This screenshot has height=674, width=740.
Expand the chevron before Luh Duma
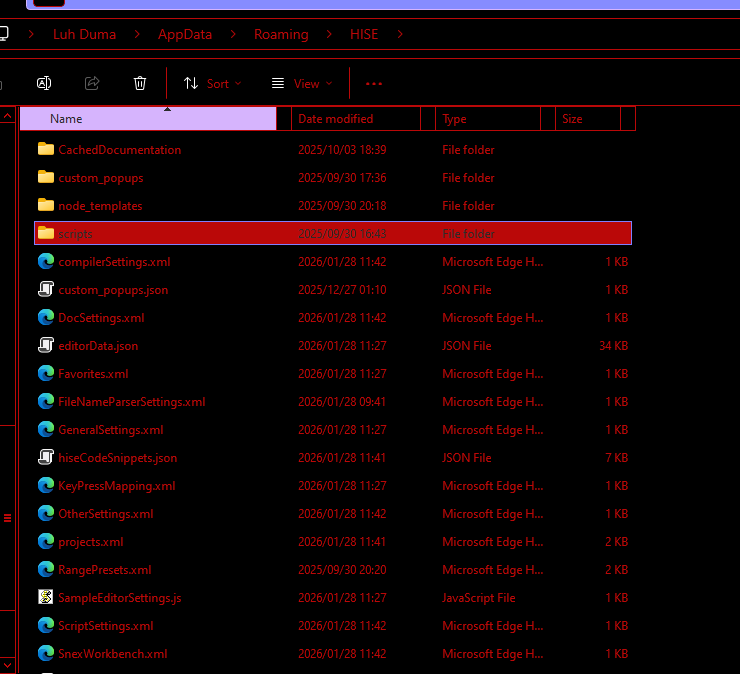click(x=31, y=34)
